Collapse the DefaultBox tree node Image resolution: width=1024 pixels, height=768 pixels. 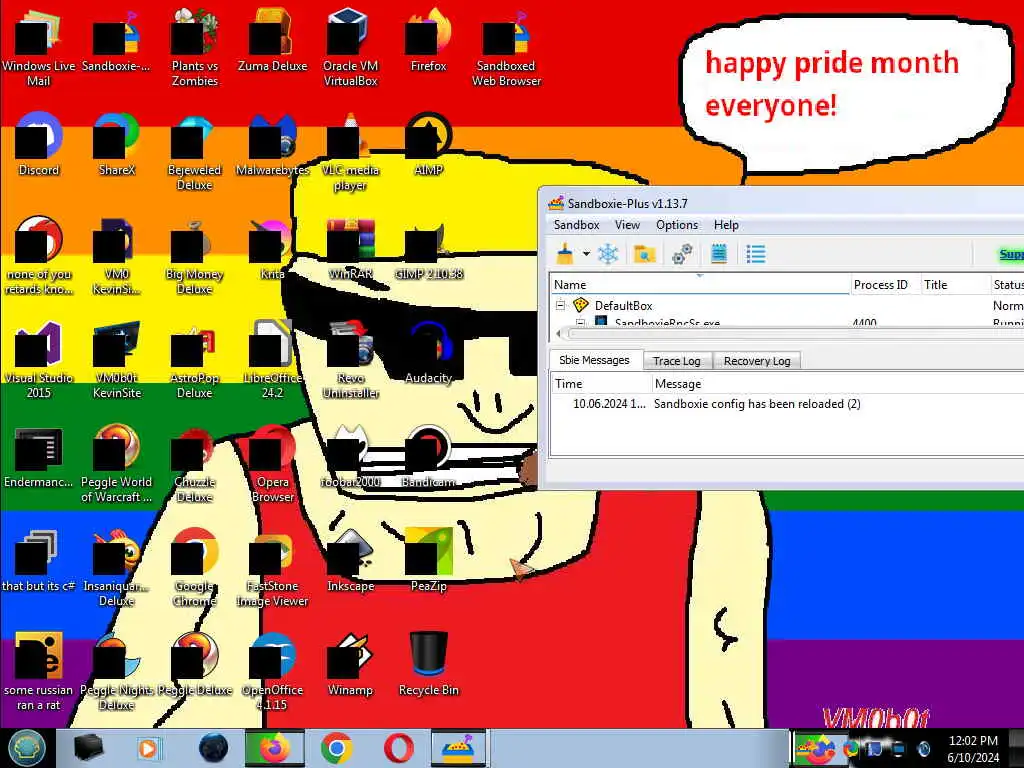pyautogui.click(x=560, y=305)
